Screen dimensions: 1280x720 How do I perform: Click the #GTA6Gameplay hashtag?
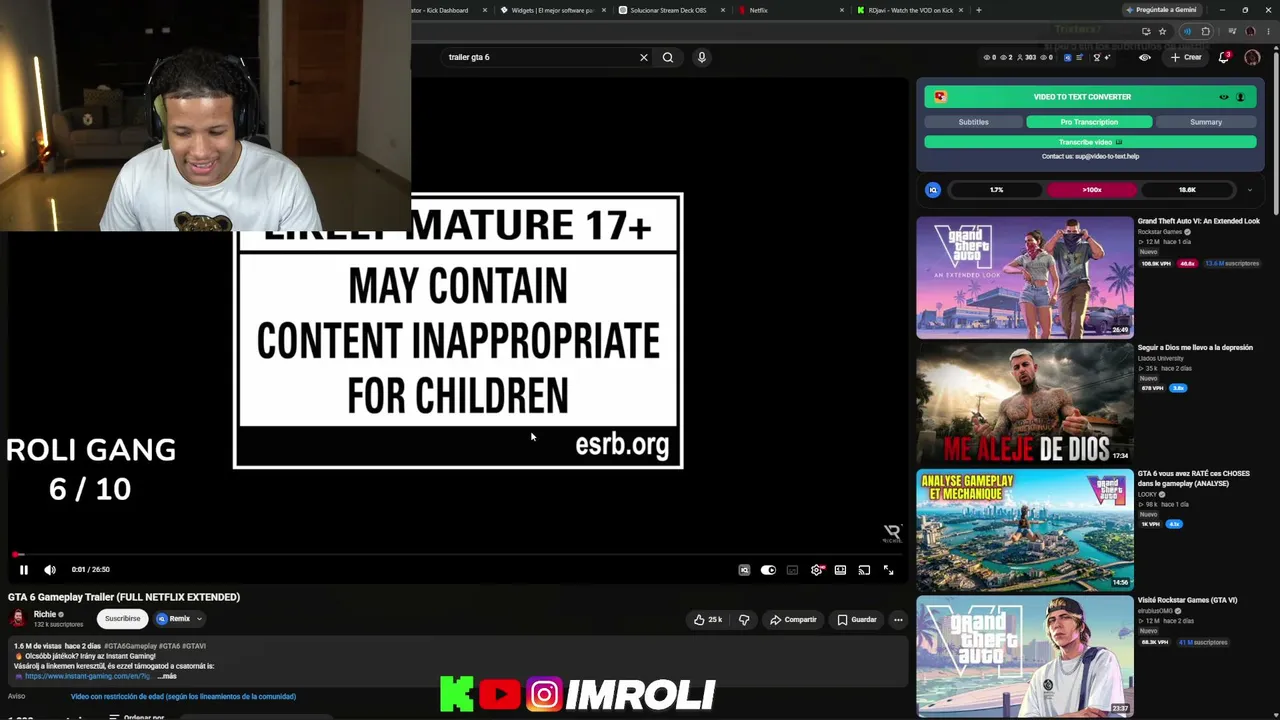[x=129, y=646]
